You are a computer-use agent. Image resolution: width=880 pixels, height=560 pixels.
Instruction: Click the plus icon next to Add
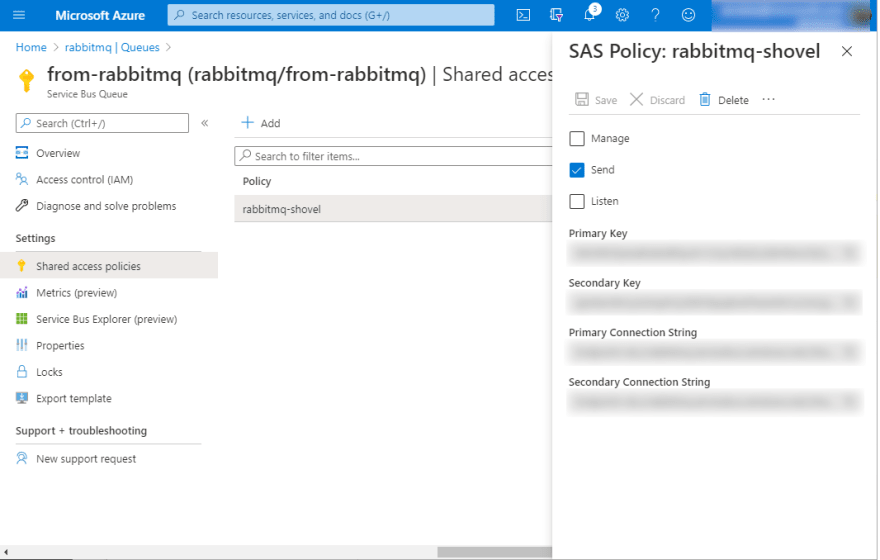pos(248,123)
